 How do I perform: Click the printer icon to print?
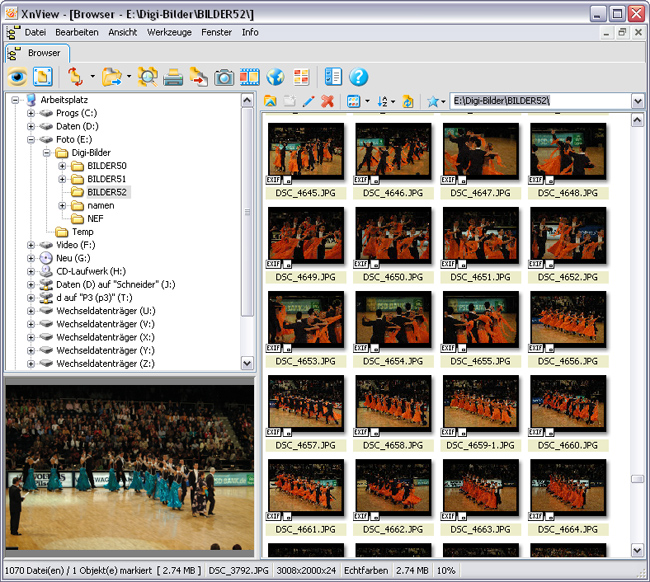[173, 77]
